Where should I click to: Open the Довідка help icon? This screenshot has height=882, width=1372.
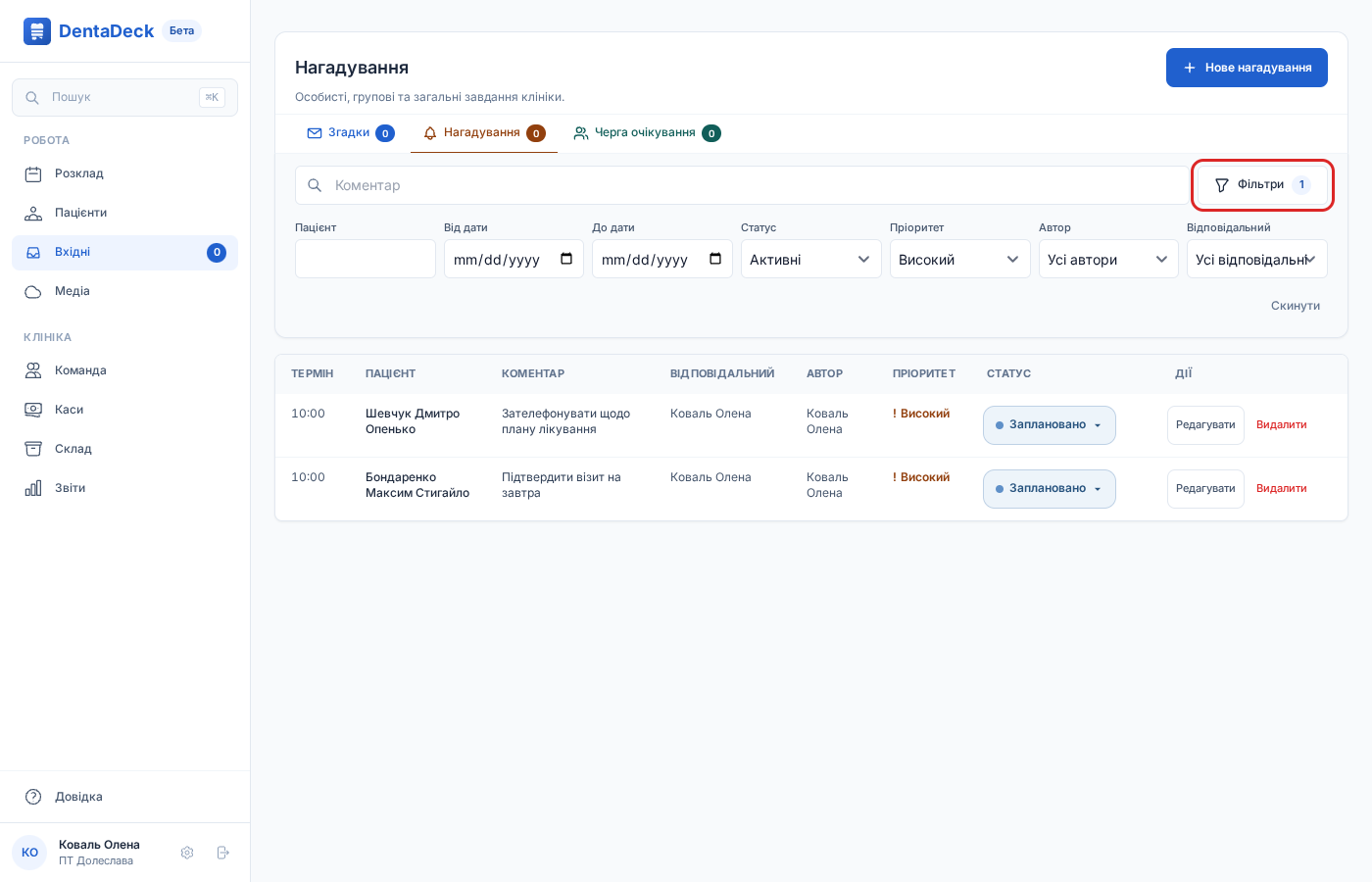(x=33, y=797)
